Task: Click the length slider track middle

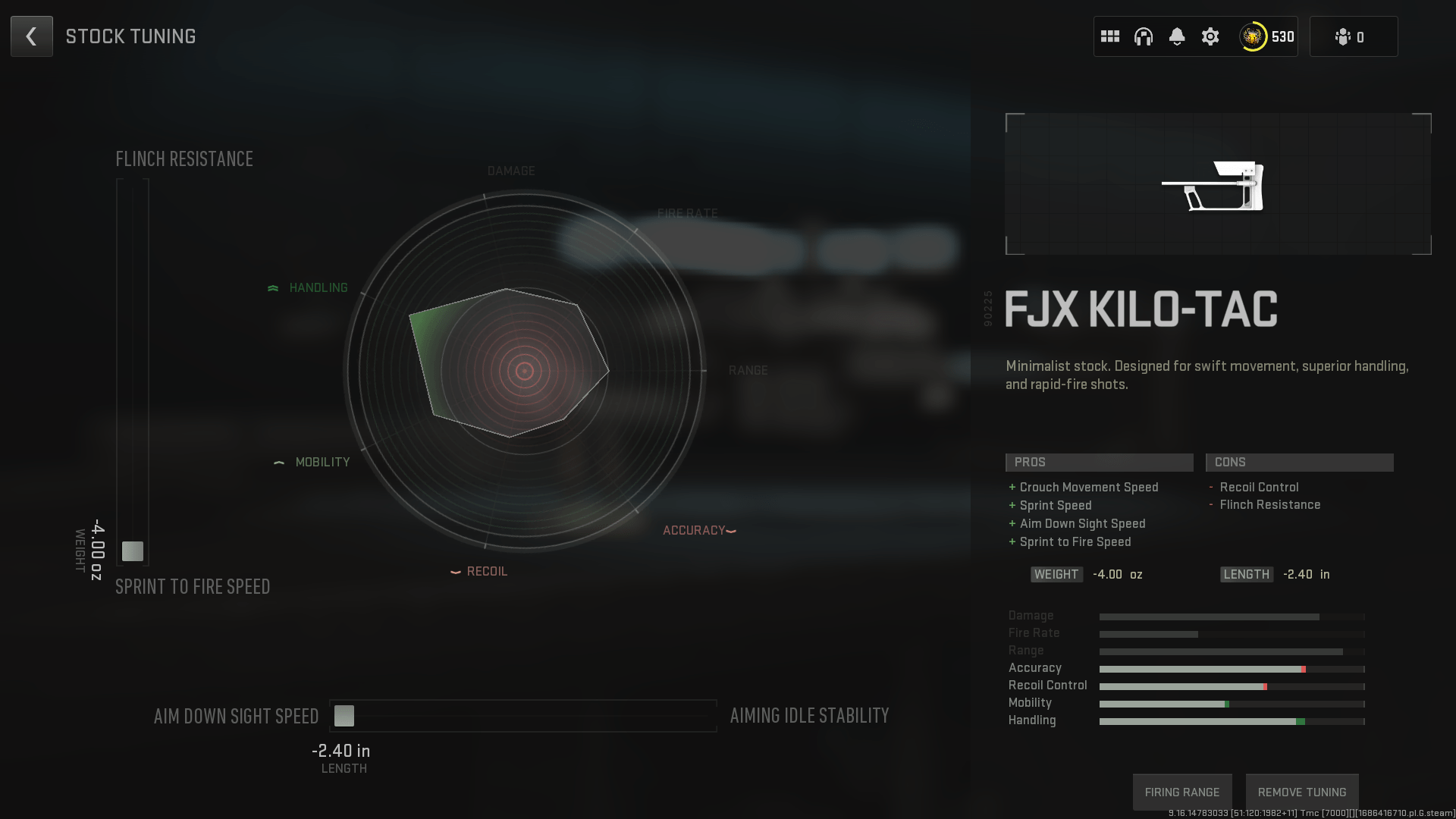Action: pos(523,716)
